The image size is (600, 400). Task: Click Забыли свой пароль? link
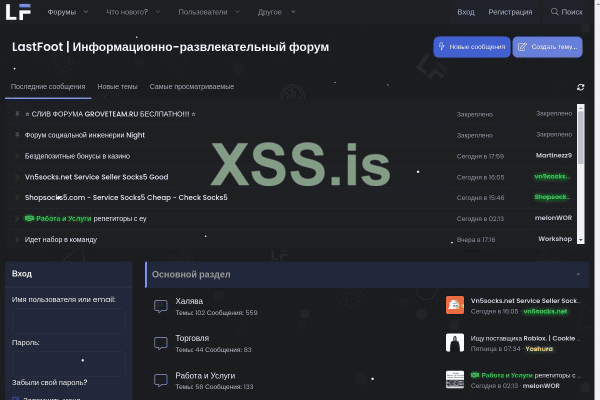coord(49,382)
